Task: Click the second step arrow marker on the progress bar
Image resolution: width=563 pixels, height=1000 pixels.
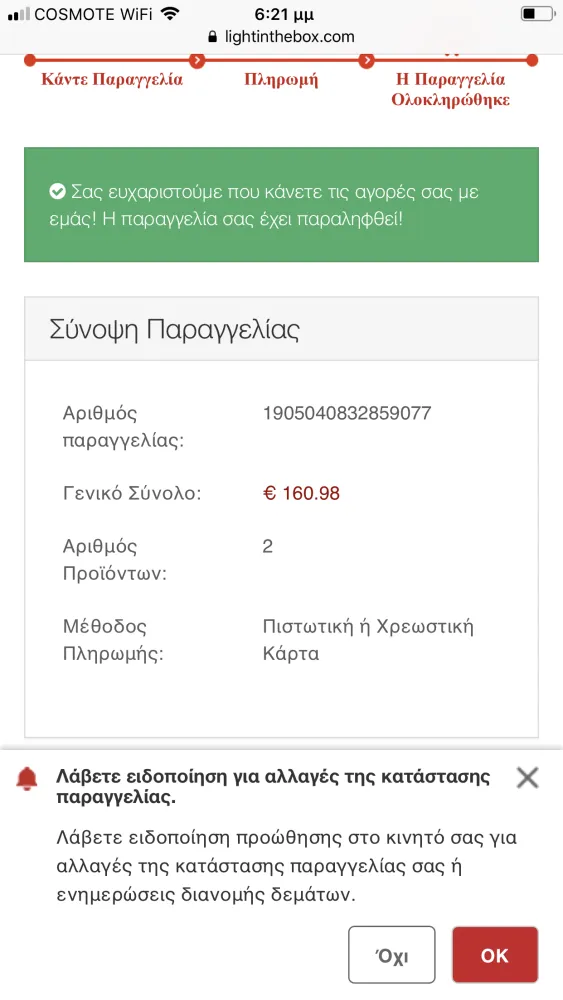Action: (x=197, y=61)
